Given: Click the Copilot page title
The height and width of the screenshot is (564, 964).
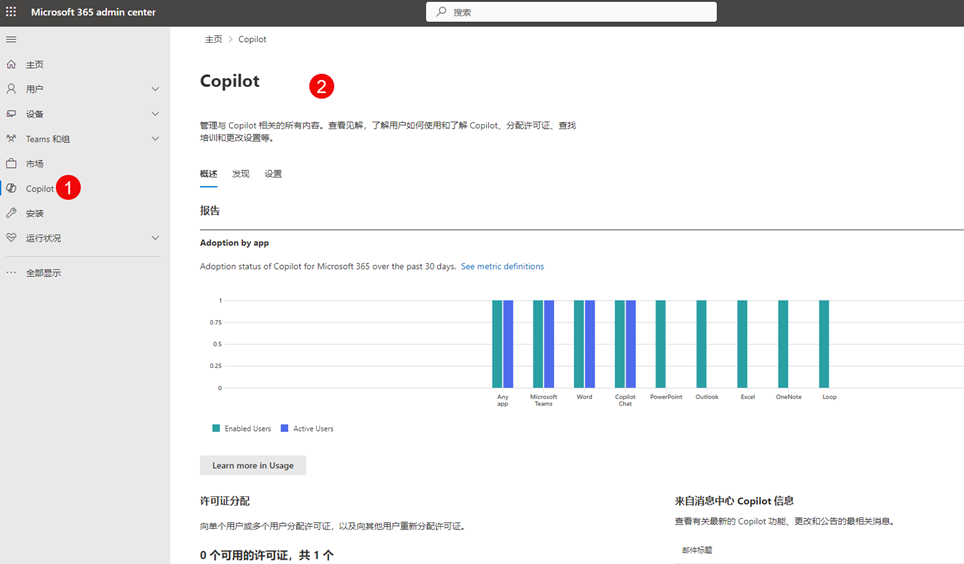Looking at the screenshot, I should click(x=230, y=81).
